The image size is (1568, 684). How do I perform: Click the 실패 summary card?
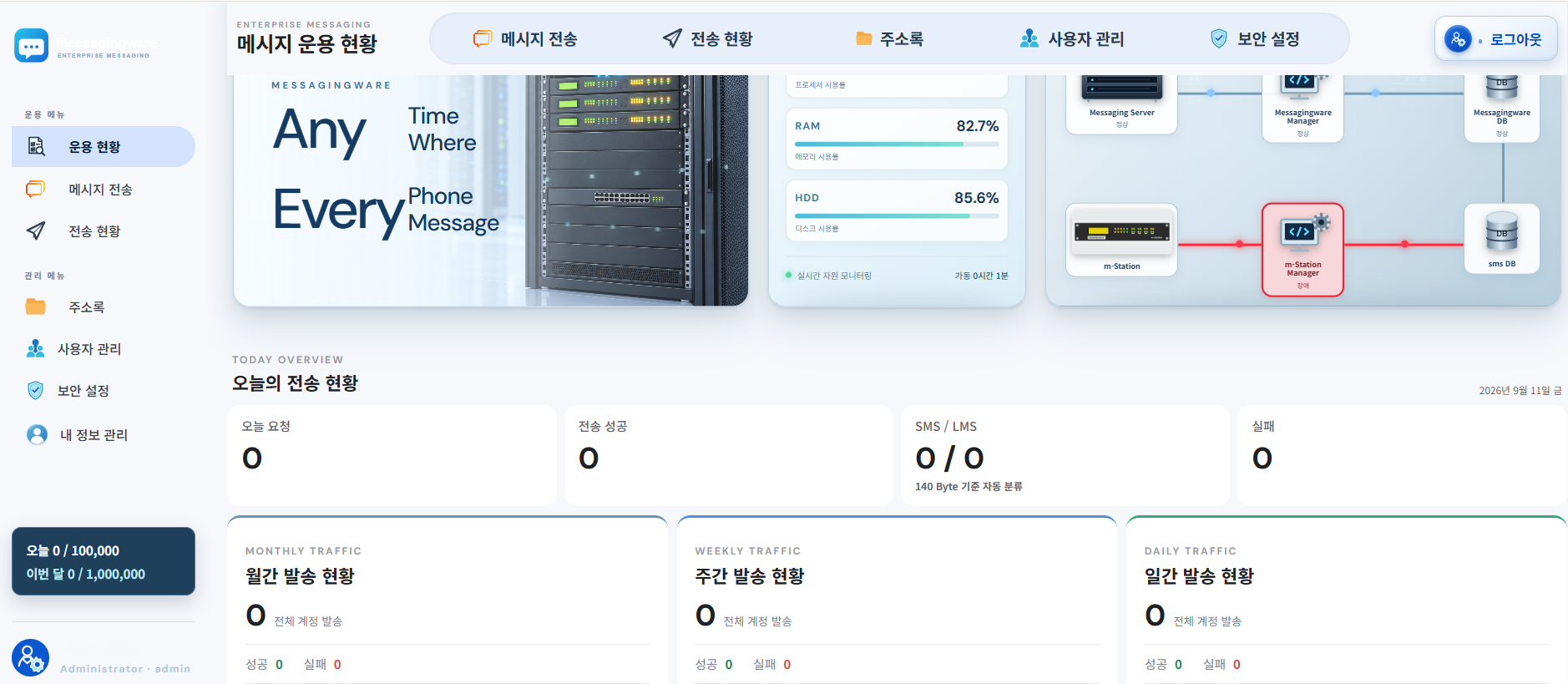[1402, 455]
